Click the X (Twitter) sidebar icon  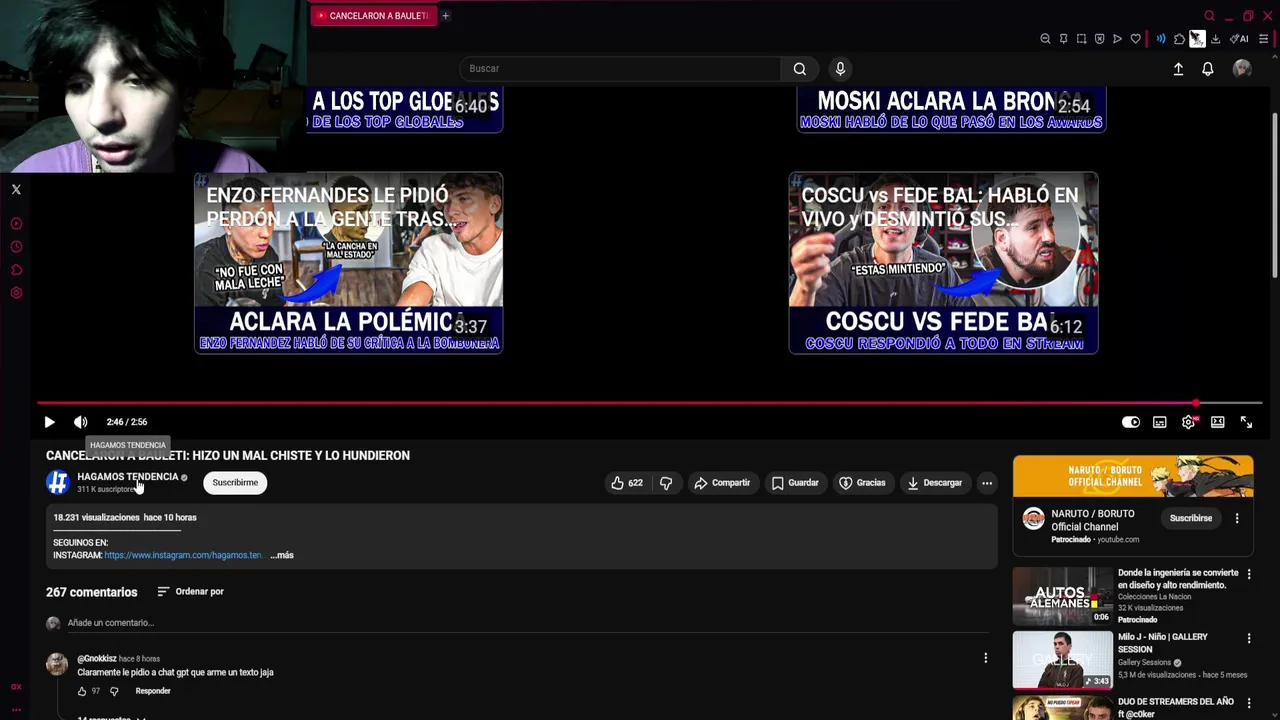tap(16, 189)
